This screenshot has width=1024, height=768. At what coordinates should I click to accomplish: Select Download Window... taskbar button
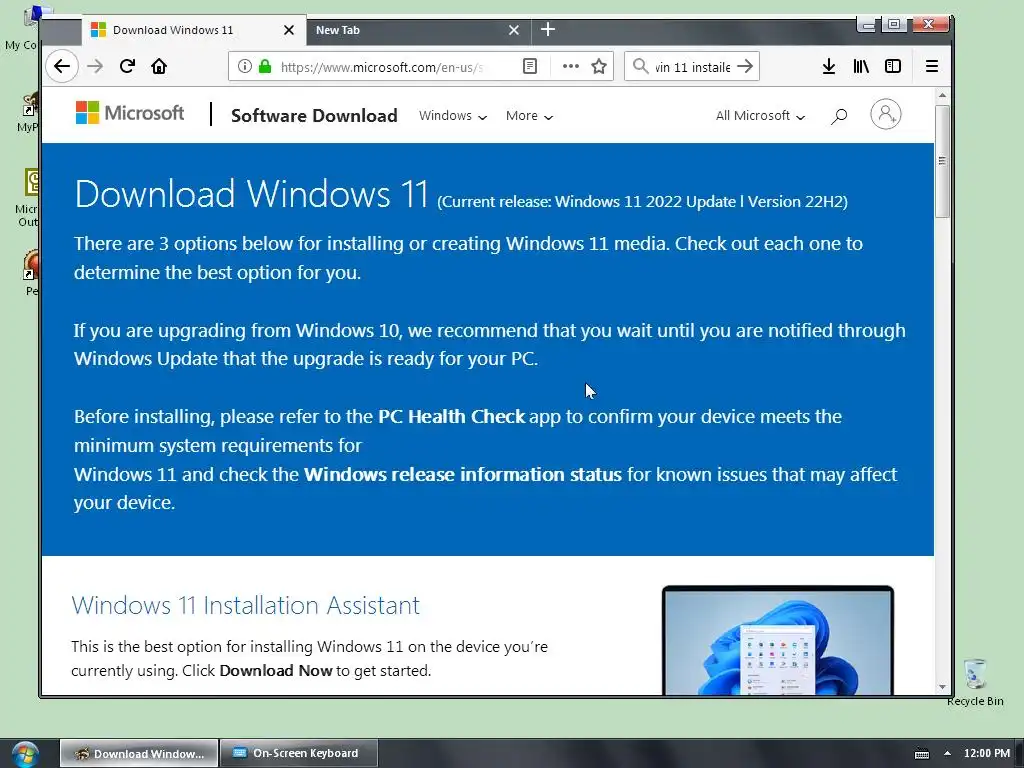138,753
